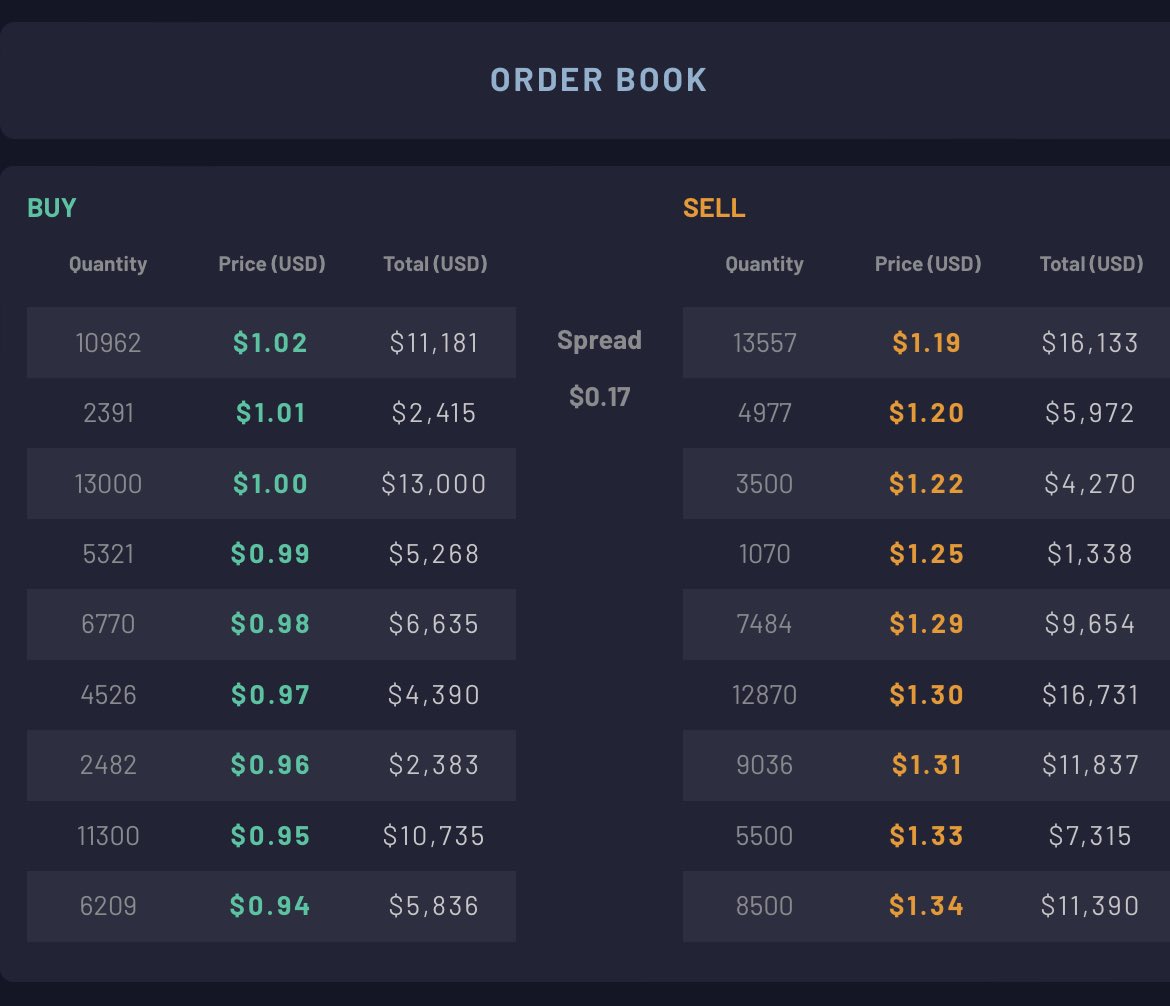Select buy price $0.99
This screenshot has height=1006, width=1170.
click(270, 554)
